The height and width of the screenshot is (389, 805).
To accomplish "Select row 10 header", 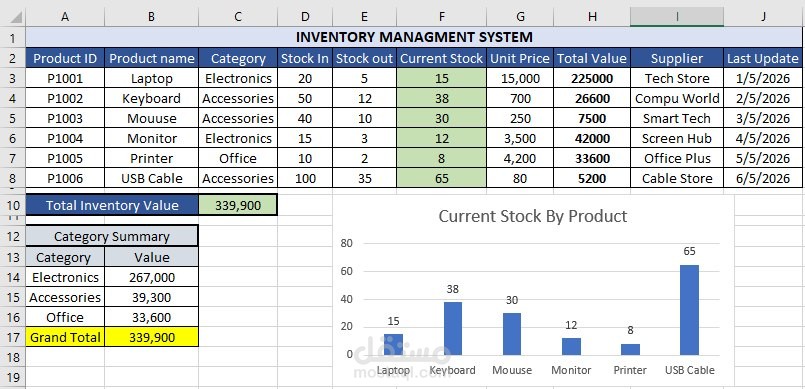I will click(13, 205).
